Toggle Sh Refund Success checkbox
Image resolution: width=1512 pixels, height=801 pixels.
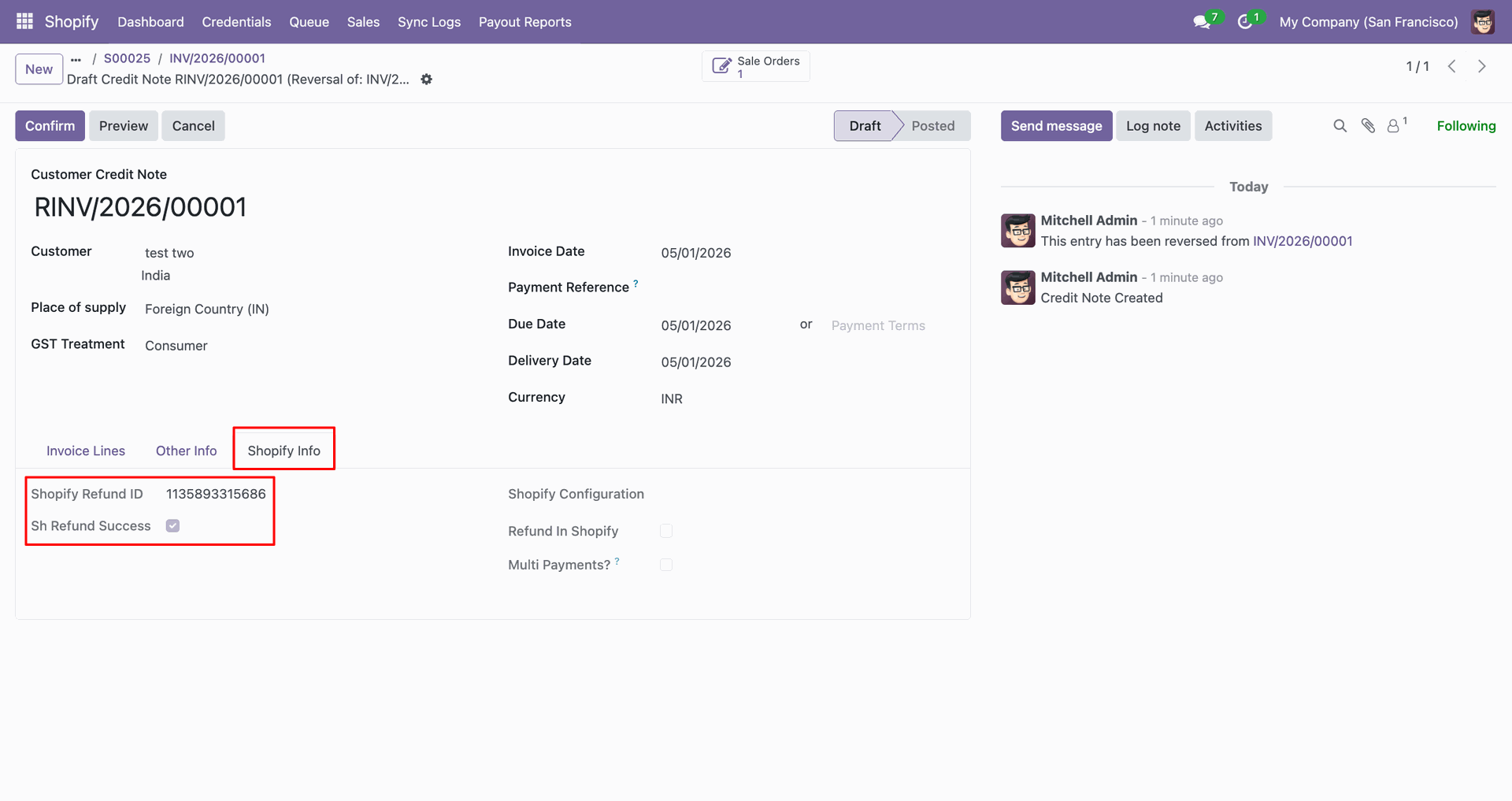coord(172,526)
